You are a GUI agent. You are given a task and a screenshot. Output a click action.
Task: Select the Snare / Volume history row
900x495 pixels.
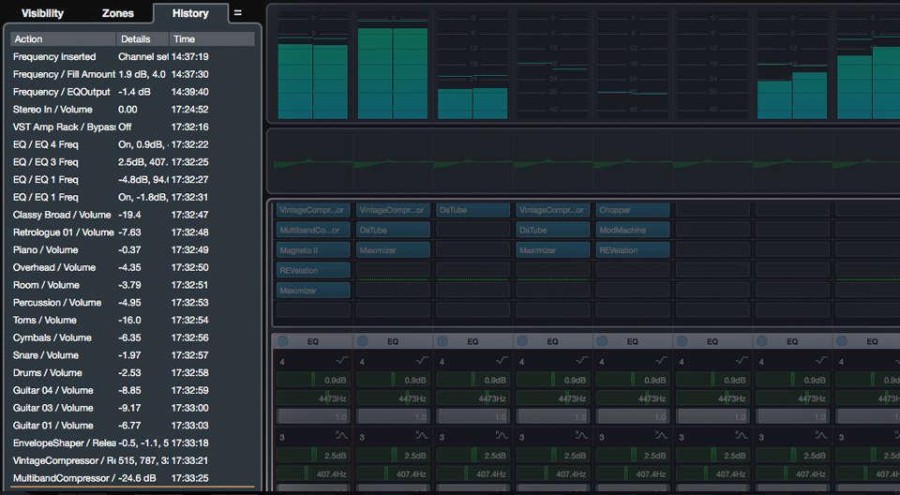click(133, 355)
